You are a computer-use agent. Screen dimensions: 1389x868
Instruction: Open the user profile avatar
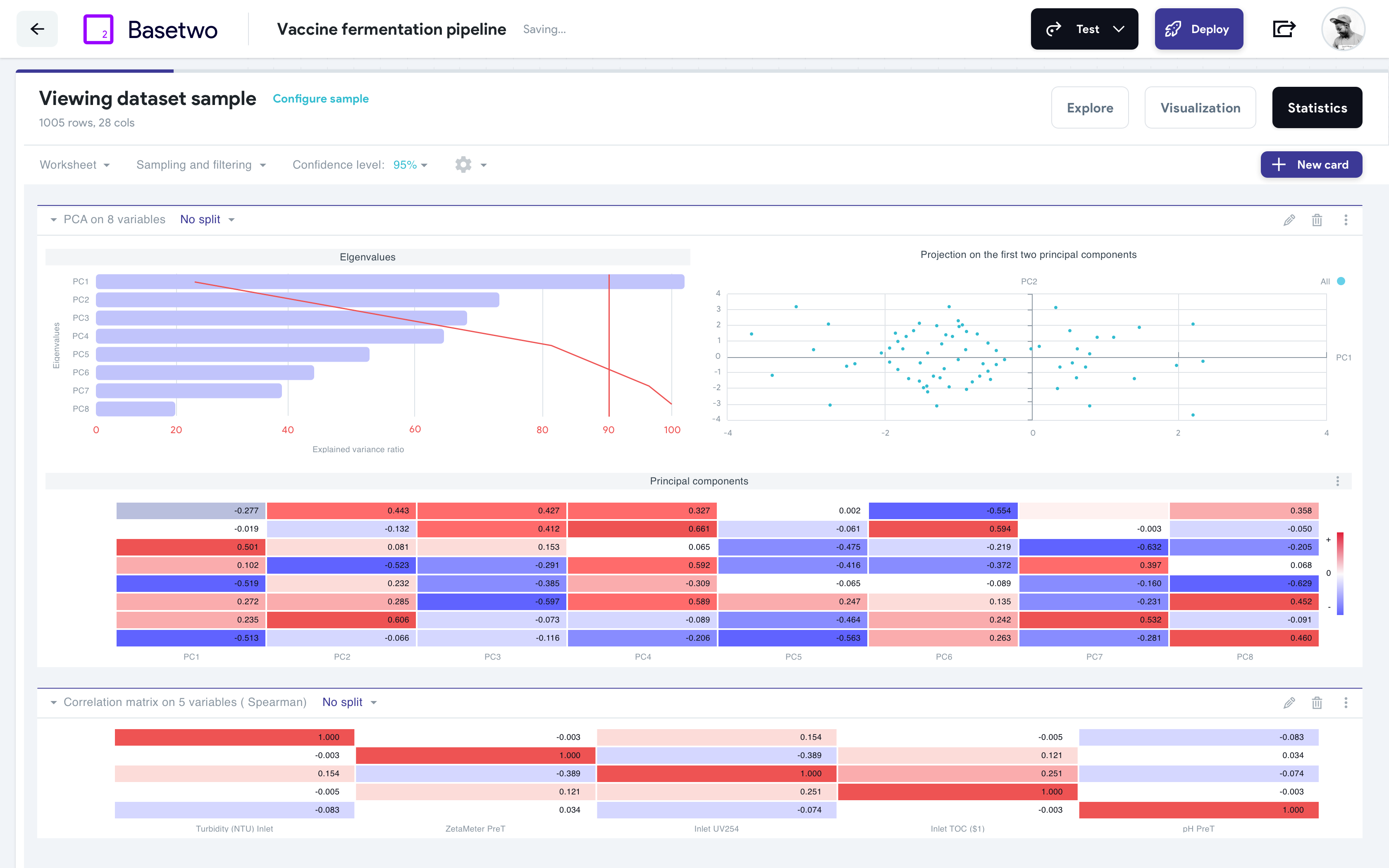pos(1343,29)
